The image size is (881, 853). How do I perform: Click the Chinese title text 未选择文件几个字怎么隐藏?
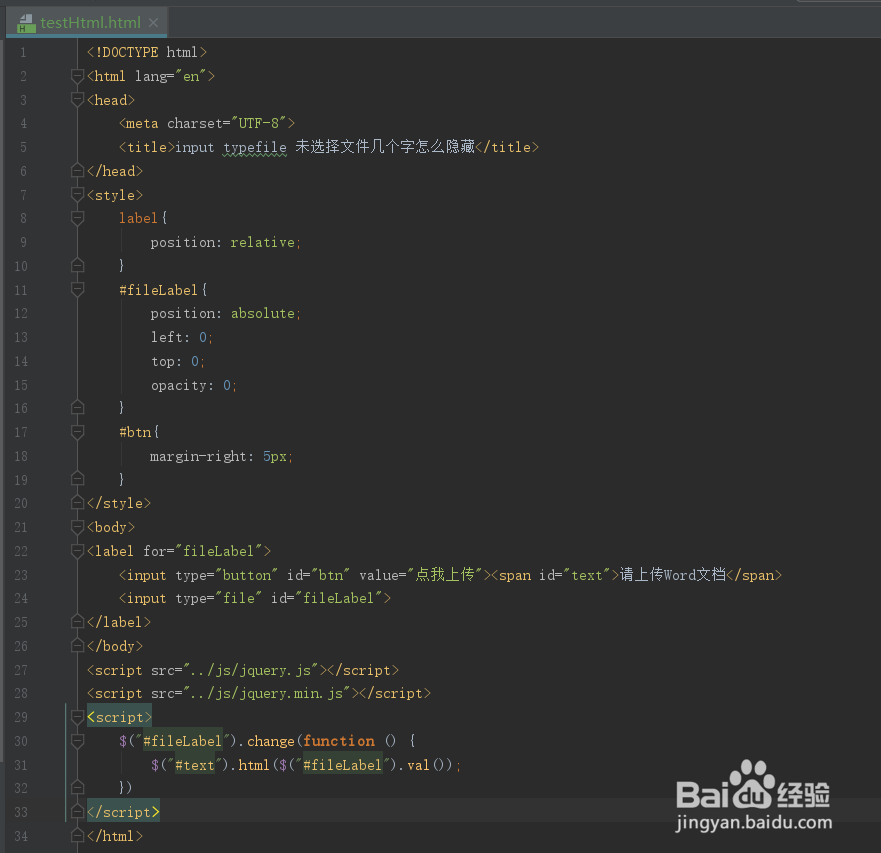pyautogui.click(x=385, y=147)
